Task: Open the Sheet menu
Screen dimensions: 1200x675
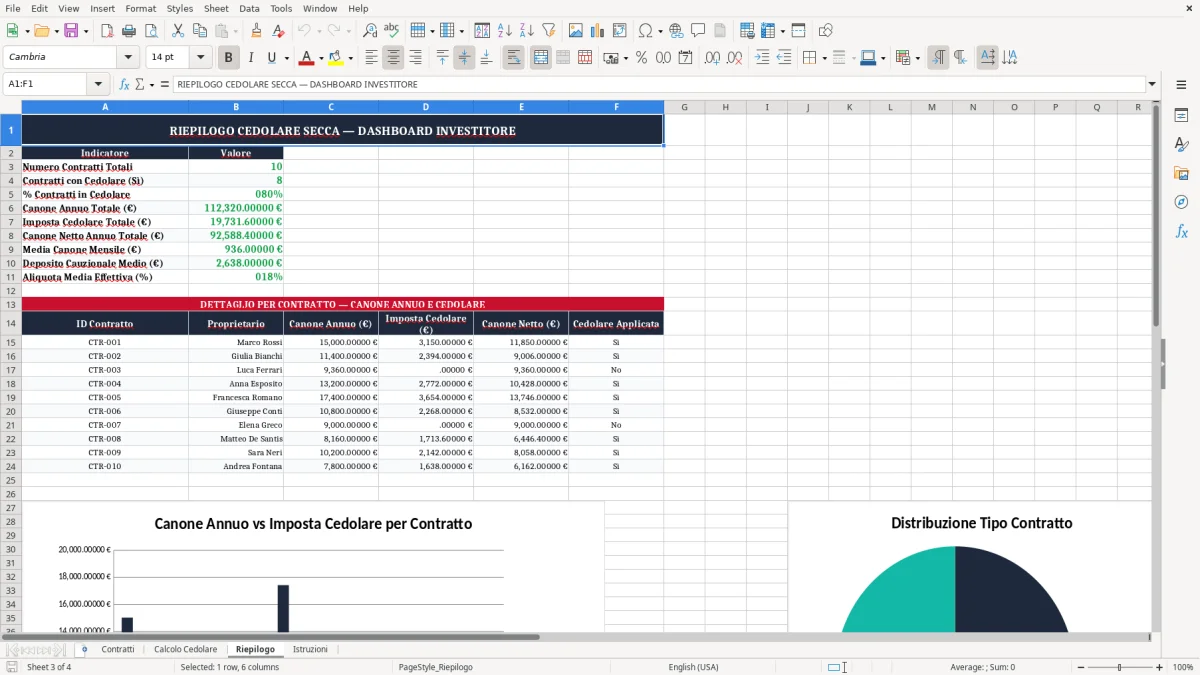Action: 216,8
